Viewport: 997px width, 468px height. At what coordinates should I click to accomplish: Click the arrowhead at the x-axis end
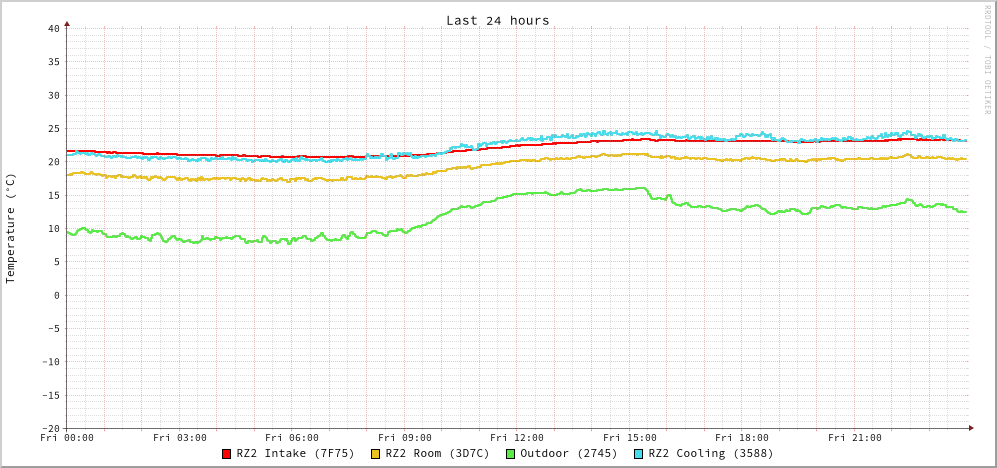click(x=970, y=428)
